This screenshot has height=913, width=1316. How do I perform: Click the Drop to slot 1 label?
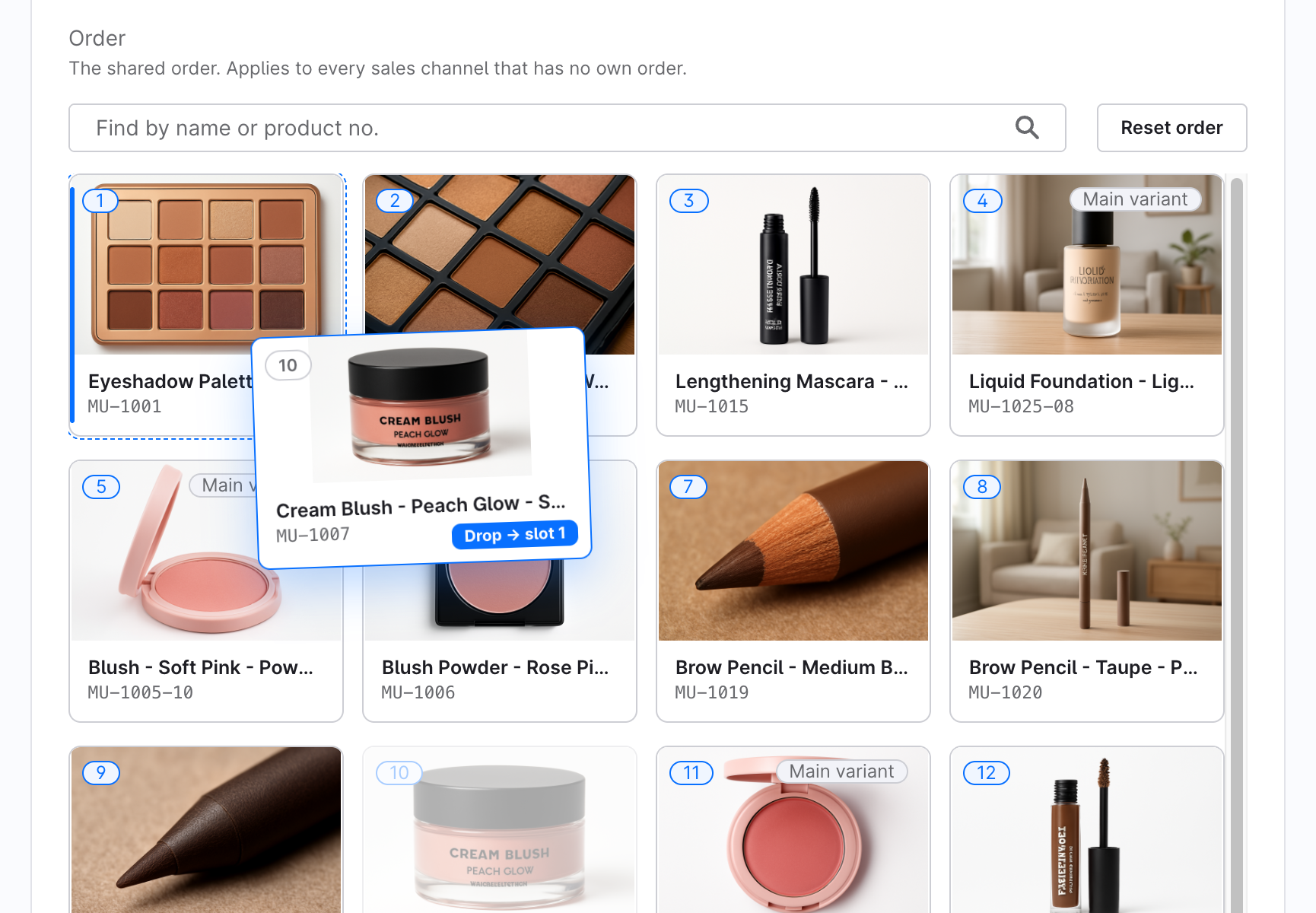(x=515, y=534)
